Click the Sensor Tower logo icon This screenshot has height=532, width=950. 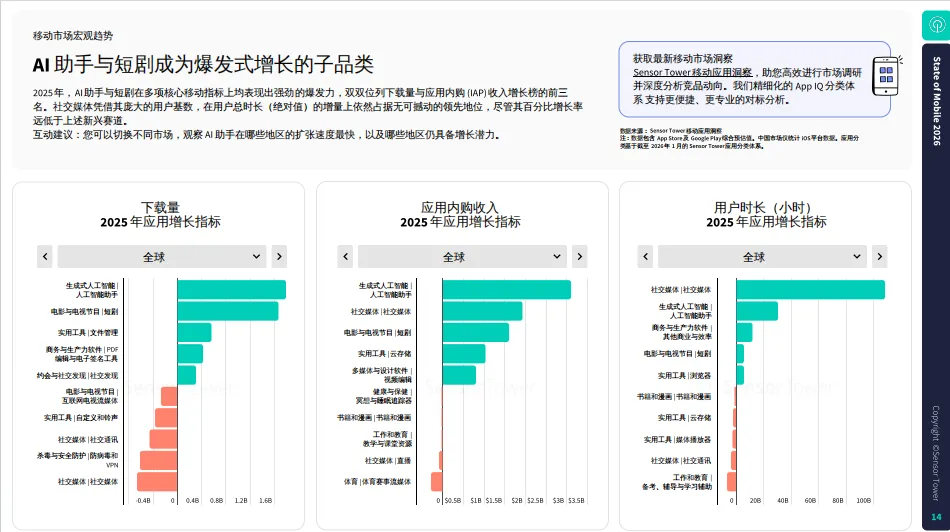937,25
